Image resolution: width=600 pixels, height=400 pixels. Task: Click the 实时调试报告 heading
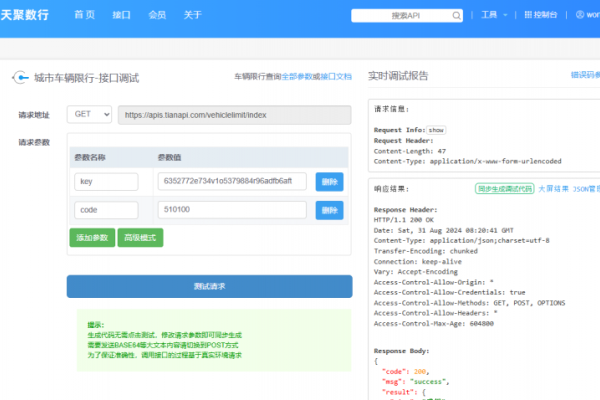tap(398, 76)
